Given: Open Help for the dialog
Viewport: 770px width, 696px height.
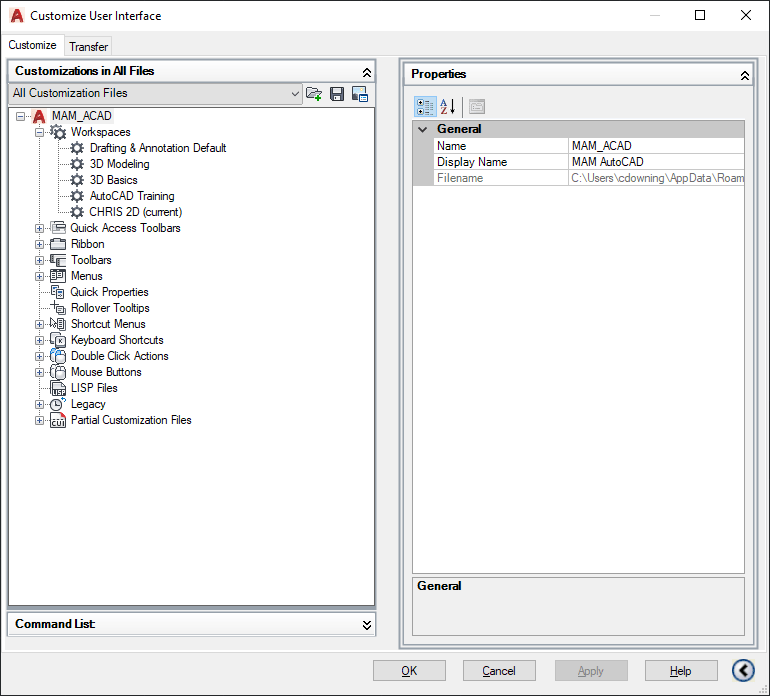Looking at the screenshot, I should pos(681,670).
